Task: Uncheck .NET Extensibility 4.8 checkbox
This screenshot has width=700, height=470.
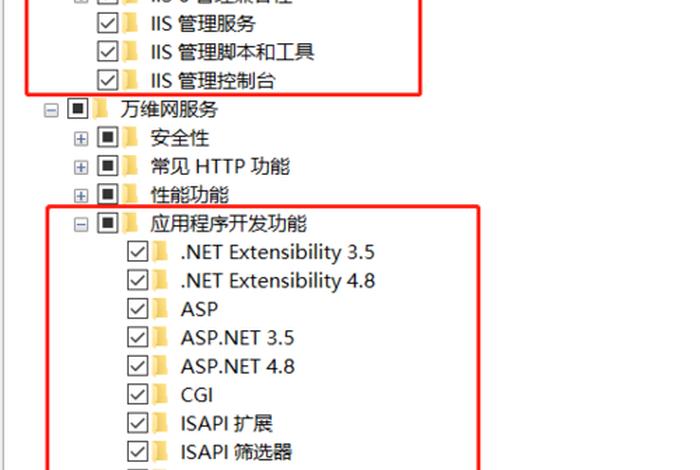Action: tap(138, 280)
